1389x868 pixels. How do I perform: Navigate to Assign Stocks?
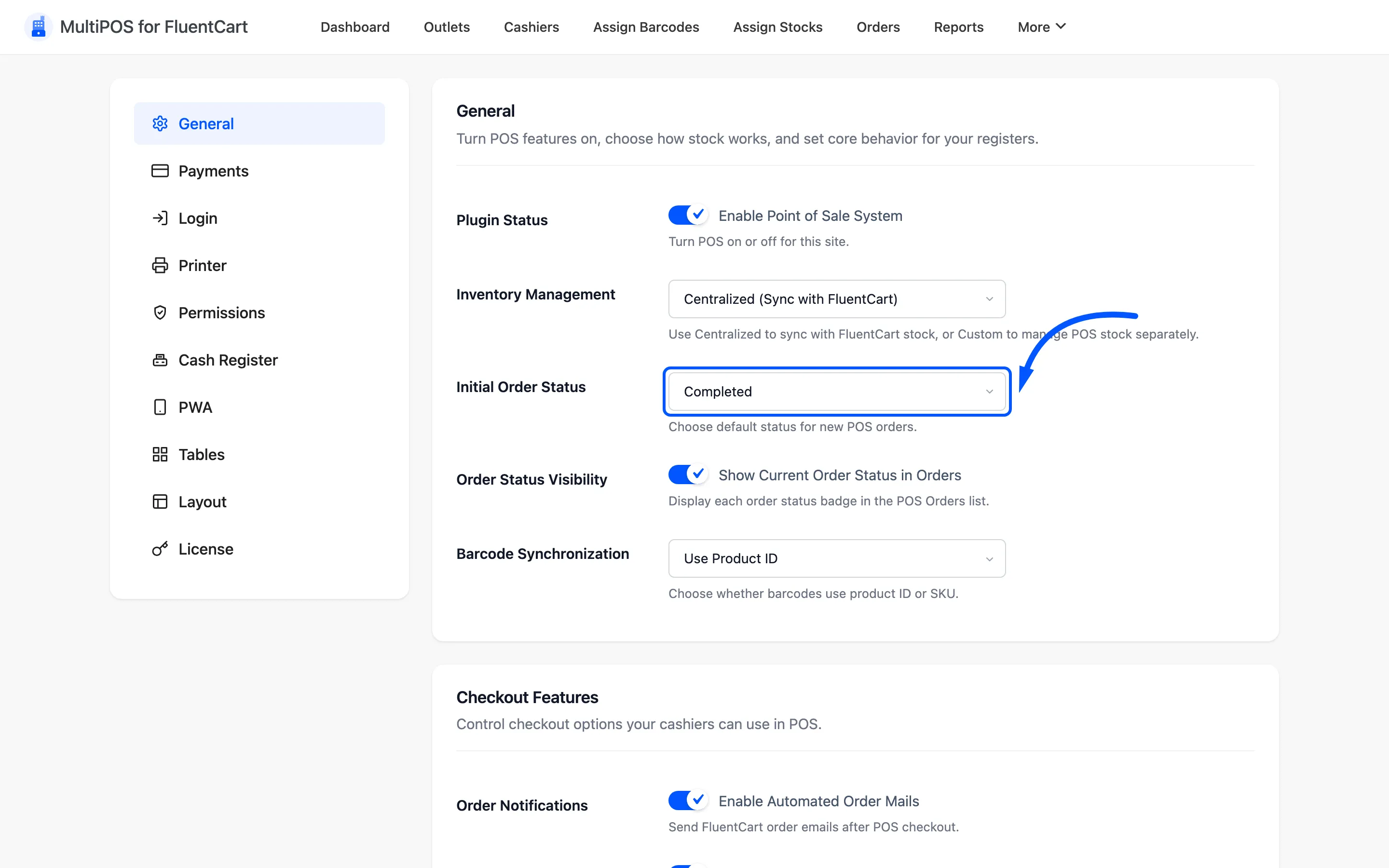pos(778,27)
